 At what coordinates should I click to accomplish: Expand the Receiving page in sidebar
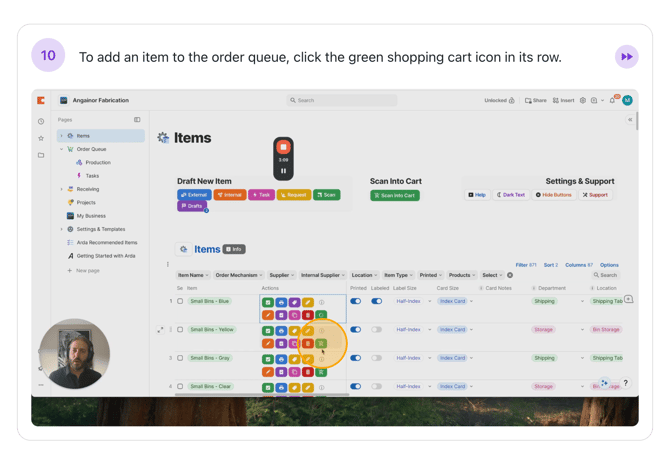[x=61, y=189]
